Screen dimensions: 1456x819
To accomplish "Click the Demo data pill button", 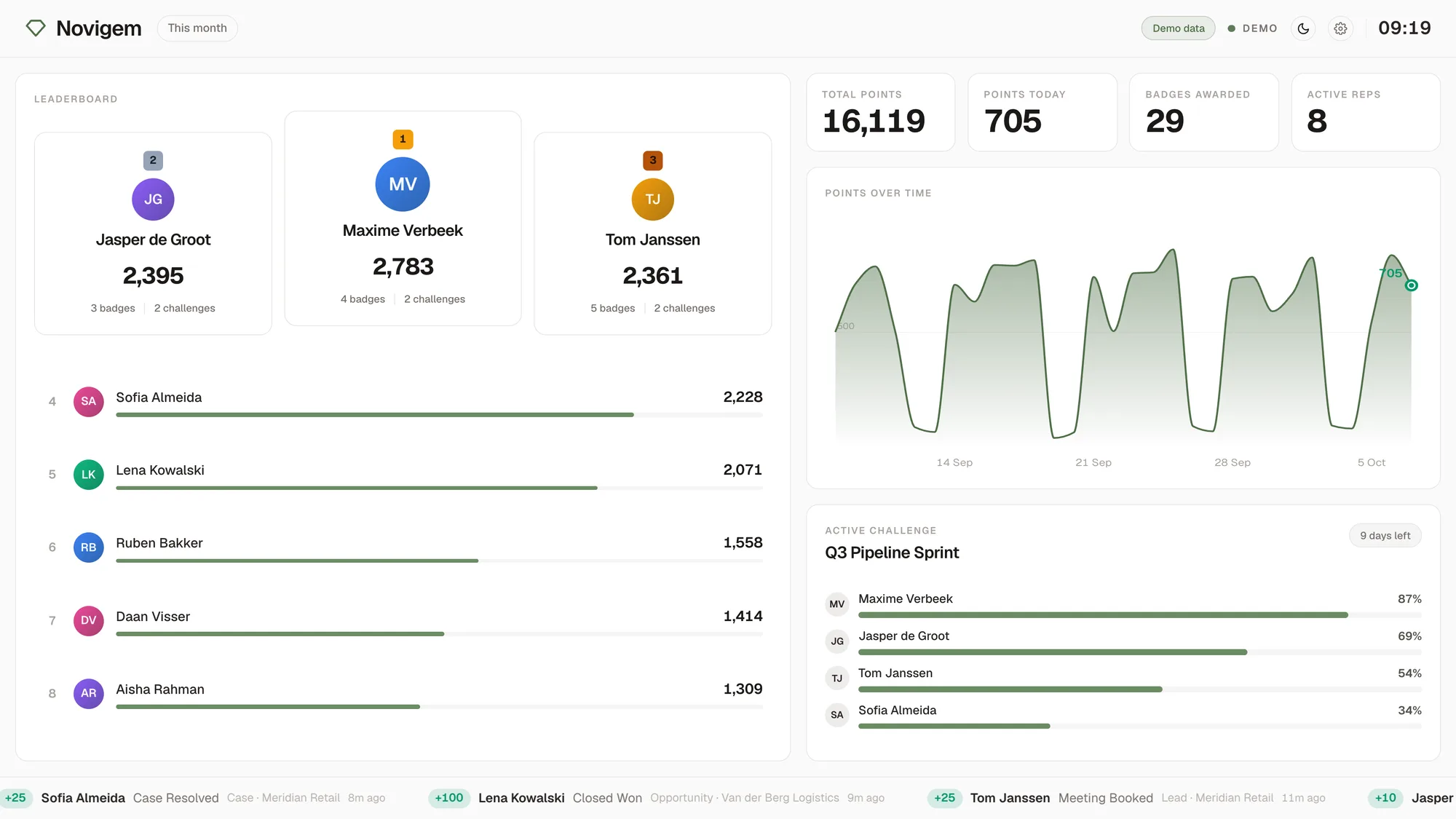I will click(1178, 28).
